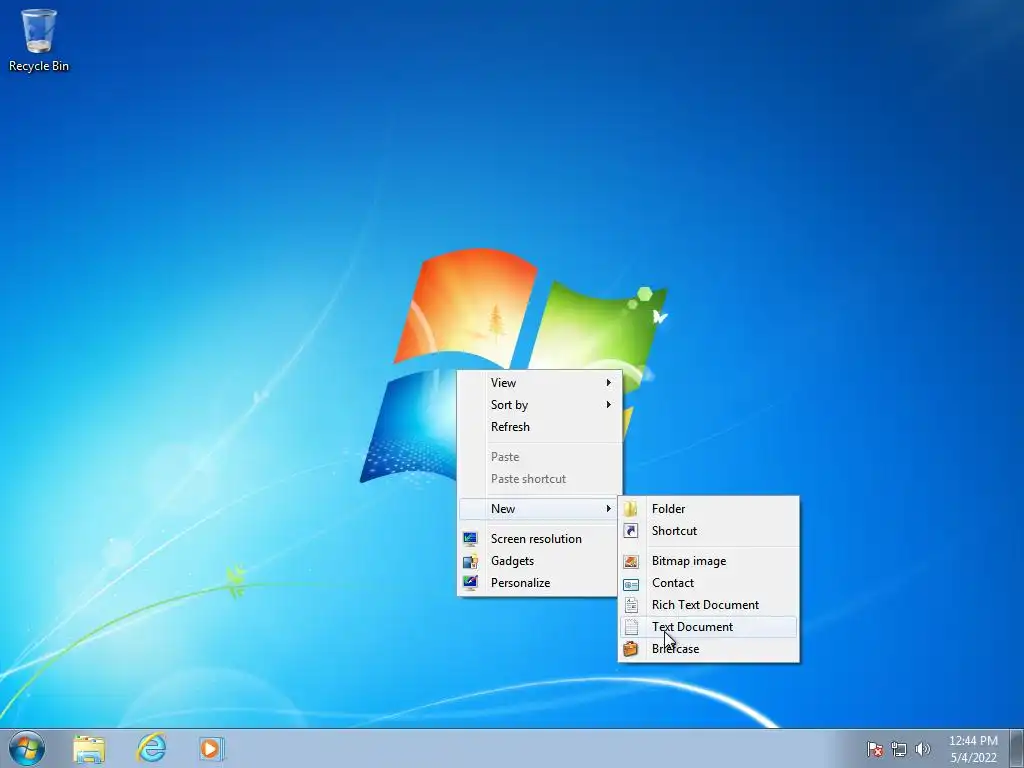Open the Start menu orb
Image resolution: width=1024 pixels, height=768 pixels.
27,748
